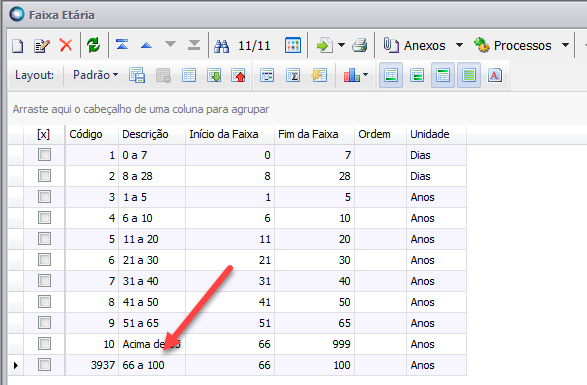Refresh the list with the green arrows icon
587x385 pixels.
pos(94,46)
